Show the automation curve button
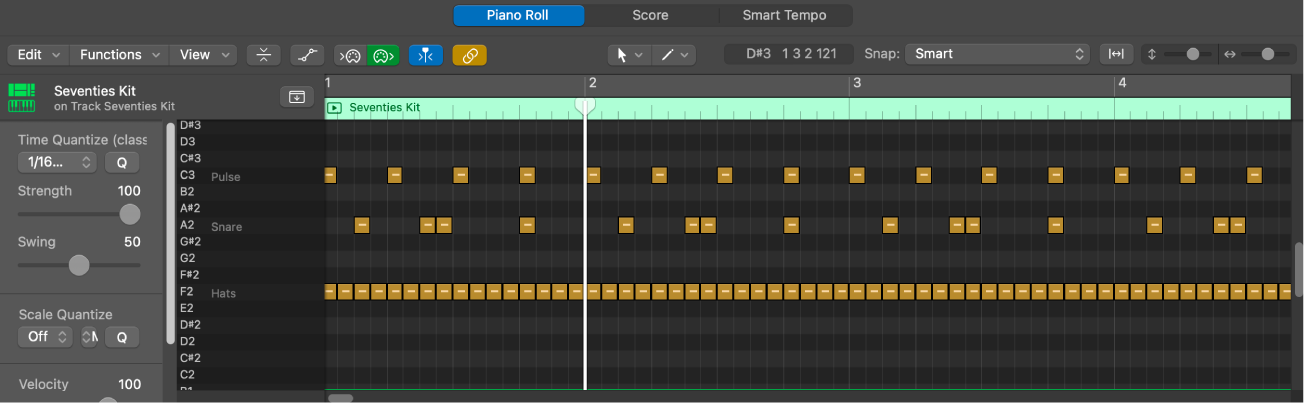 (x=307, y=55)
